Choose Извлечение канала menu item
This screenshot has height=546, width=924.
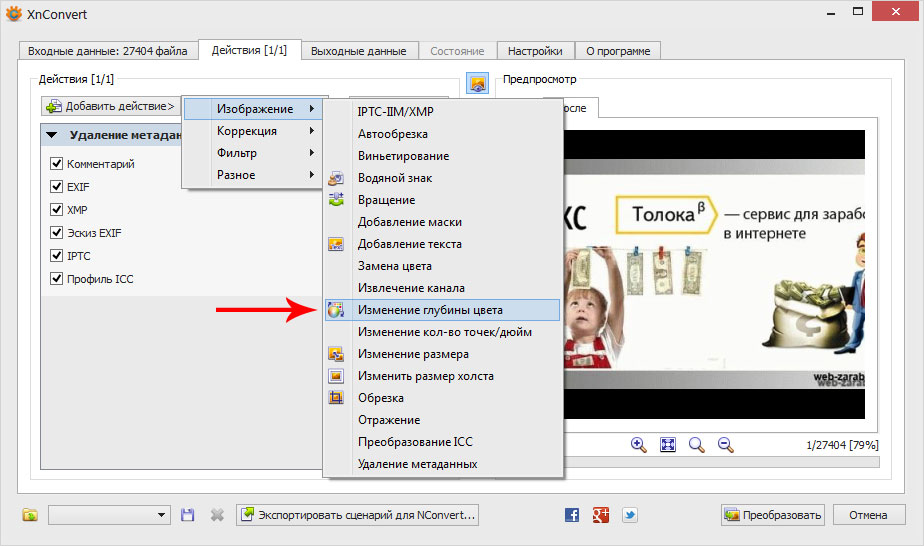pos(442,287)
